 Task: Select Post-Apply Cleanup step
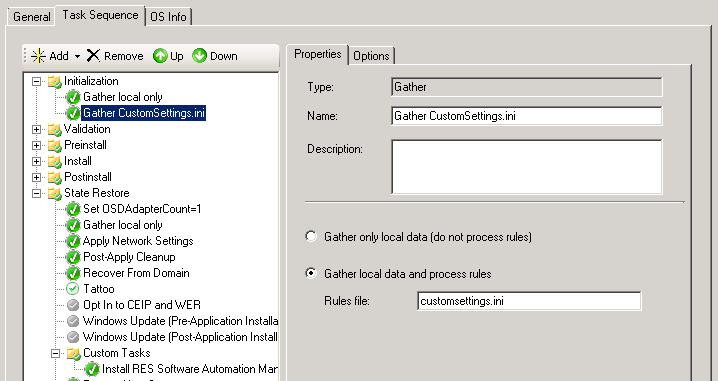tap(129, 257)
